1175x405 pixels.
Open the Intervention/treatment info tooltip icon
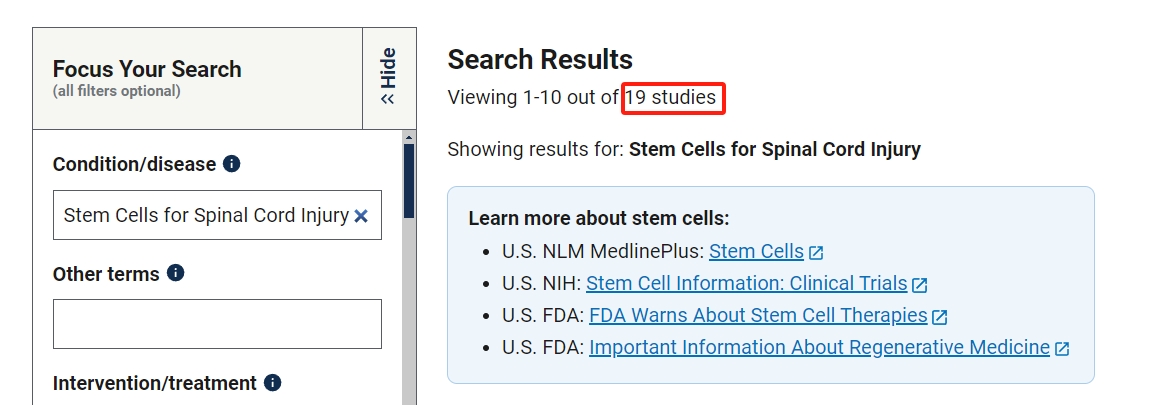pyautogui.click(x=273, y=383)
